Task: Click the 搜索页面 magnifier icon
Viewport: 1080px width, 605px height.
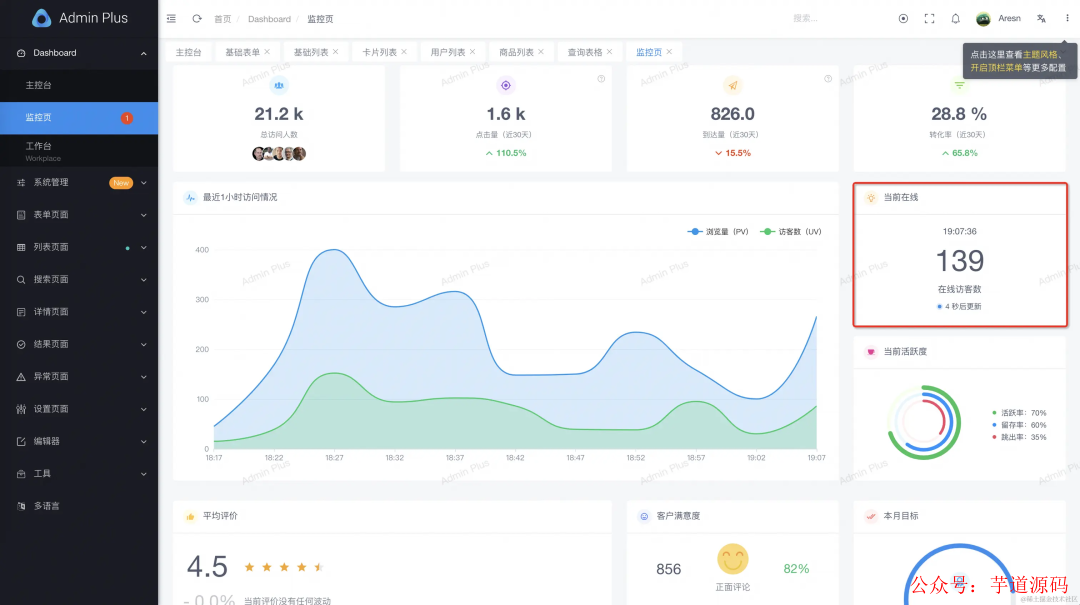Action: click(x=21, y=280)
